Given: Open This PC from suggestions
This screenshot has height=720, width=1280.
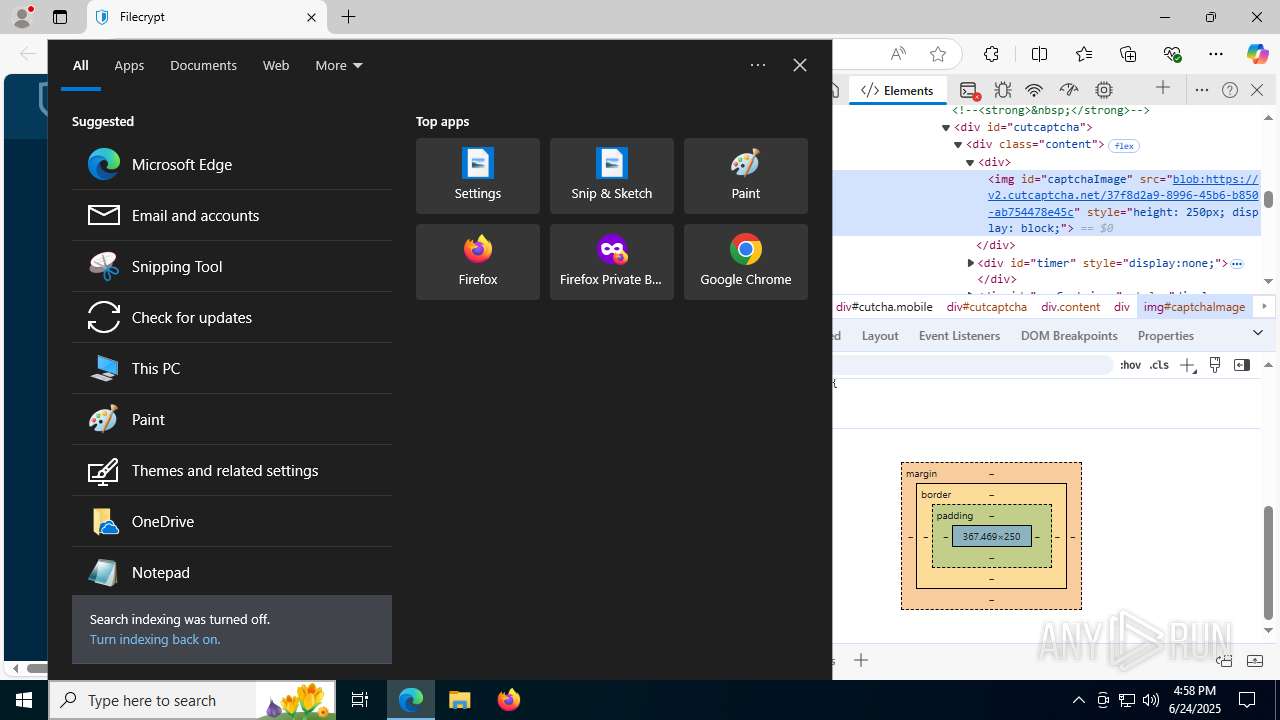Looking at the screenshot, I should 232,368.
